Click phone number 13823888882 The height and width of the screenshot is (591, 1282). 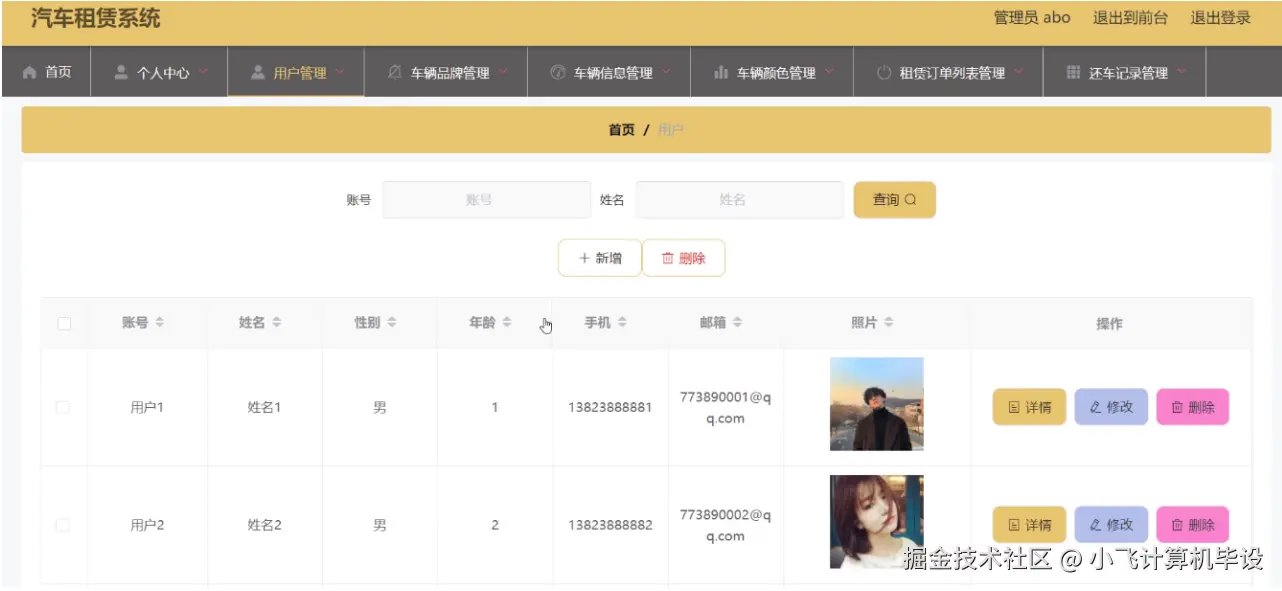point(610,525)
